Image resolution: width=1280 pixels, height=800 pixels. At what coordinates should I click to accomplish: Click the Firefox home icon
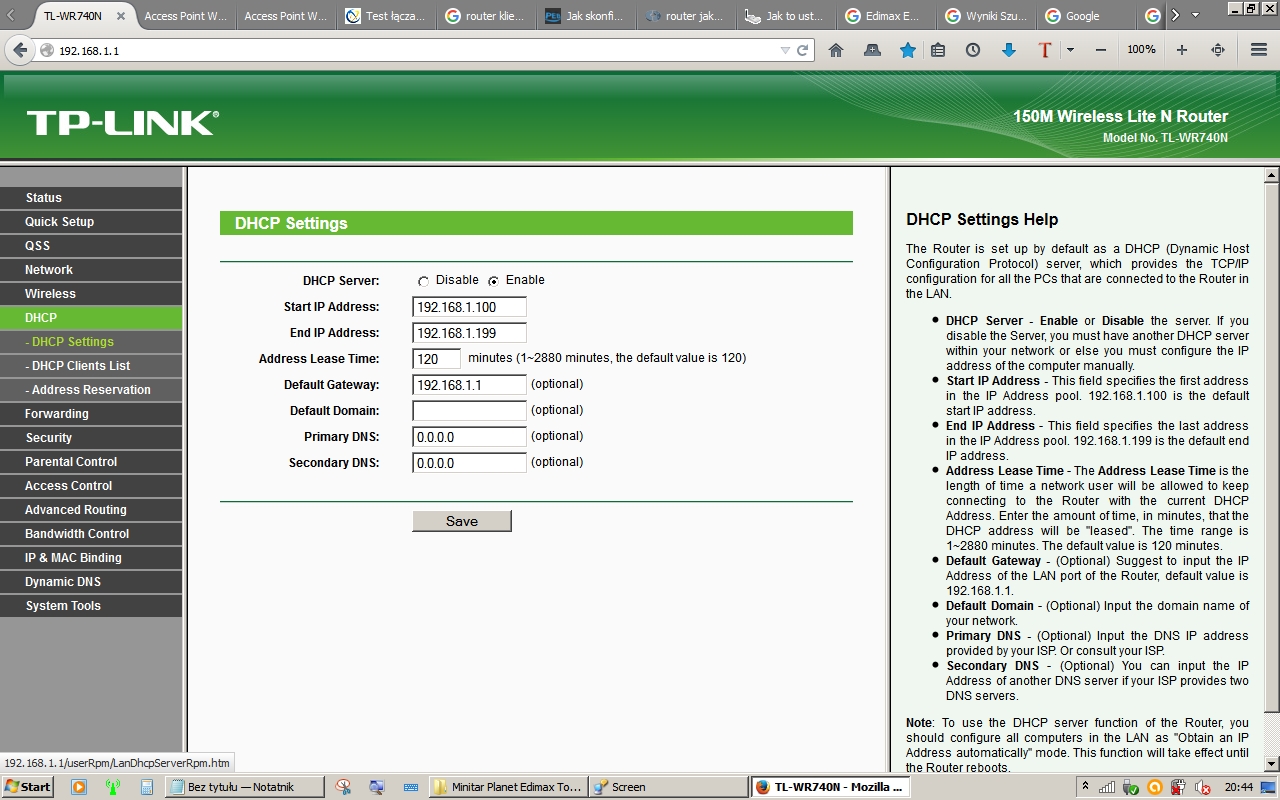[836, 50]
